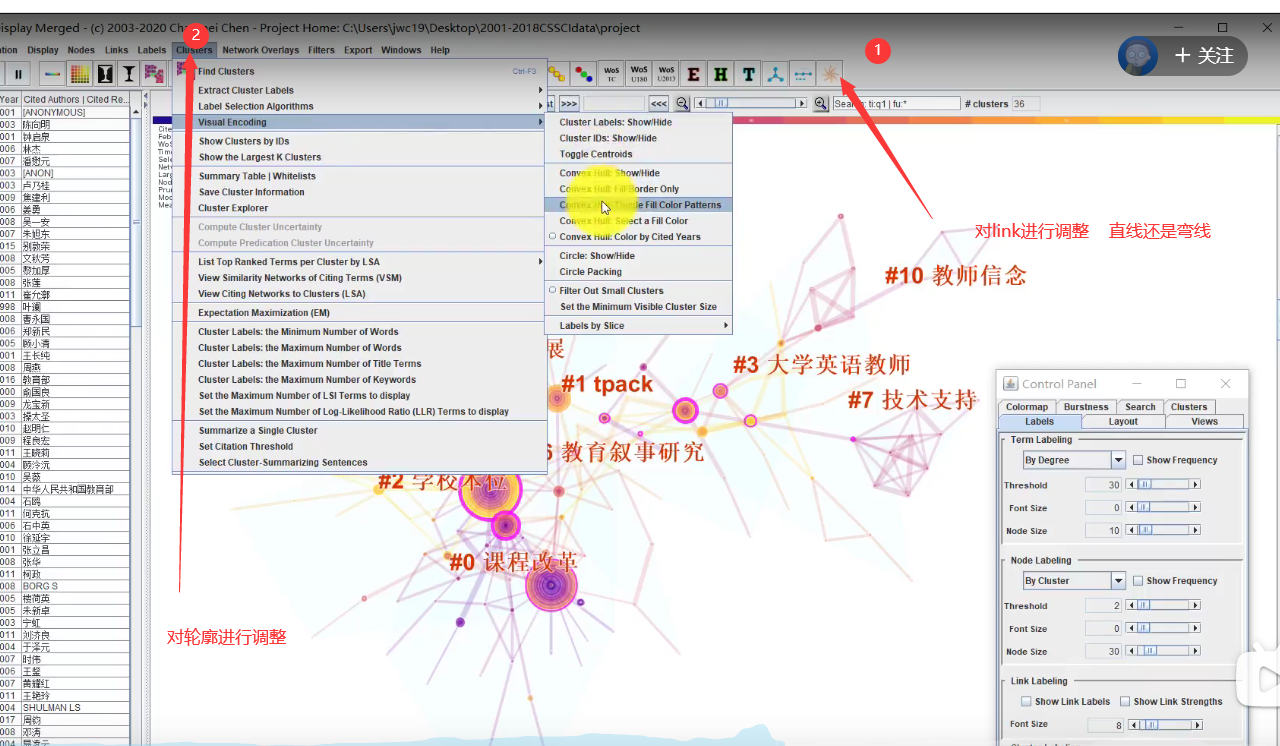Tick Node Labeling Show Frequency checkbox
1280x746 pixels.
(x=1138, y=581)
